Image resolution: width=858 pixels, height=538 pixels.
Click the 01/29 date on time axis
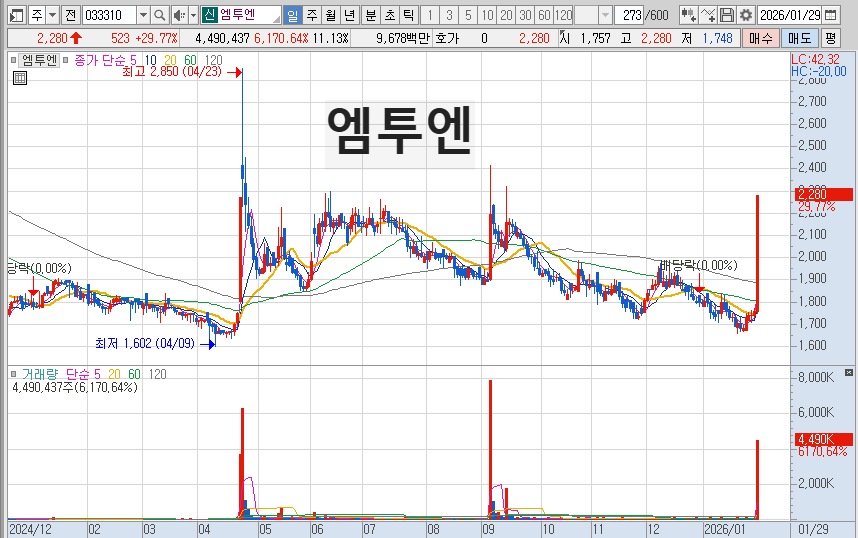[814, 529]
